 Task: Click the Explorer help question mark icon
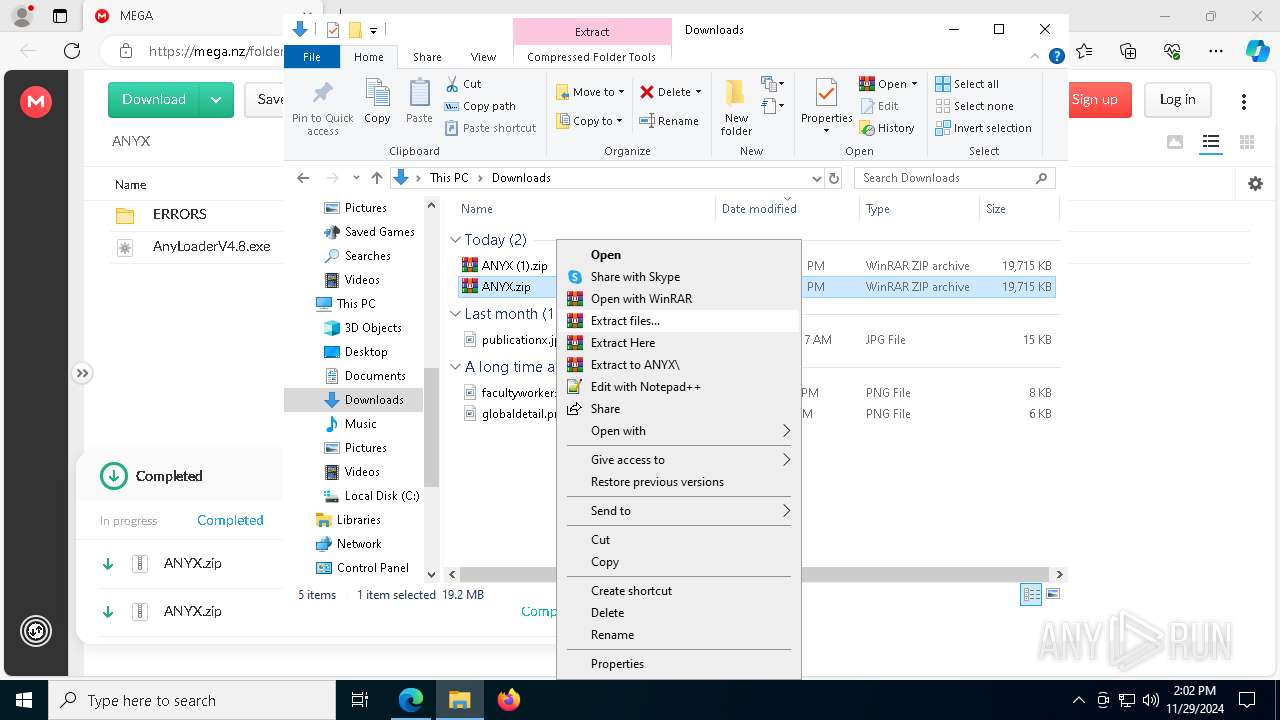coord(1056,57)
